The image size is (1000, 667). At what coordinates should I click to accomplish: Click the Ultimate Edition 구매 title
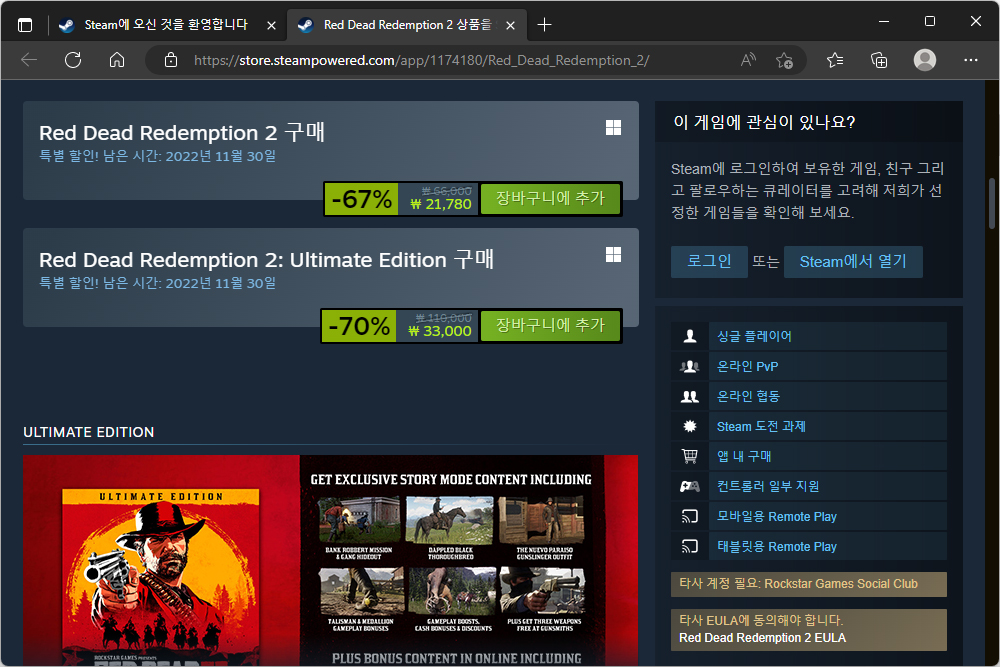click(x=266, y=259)
